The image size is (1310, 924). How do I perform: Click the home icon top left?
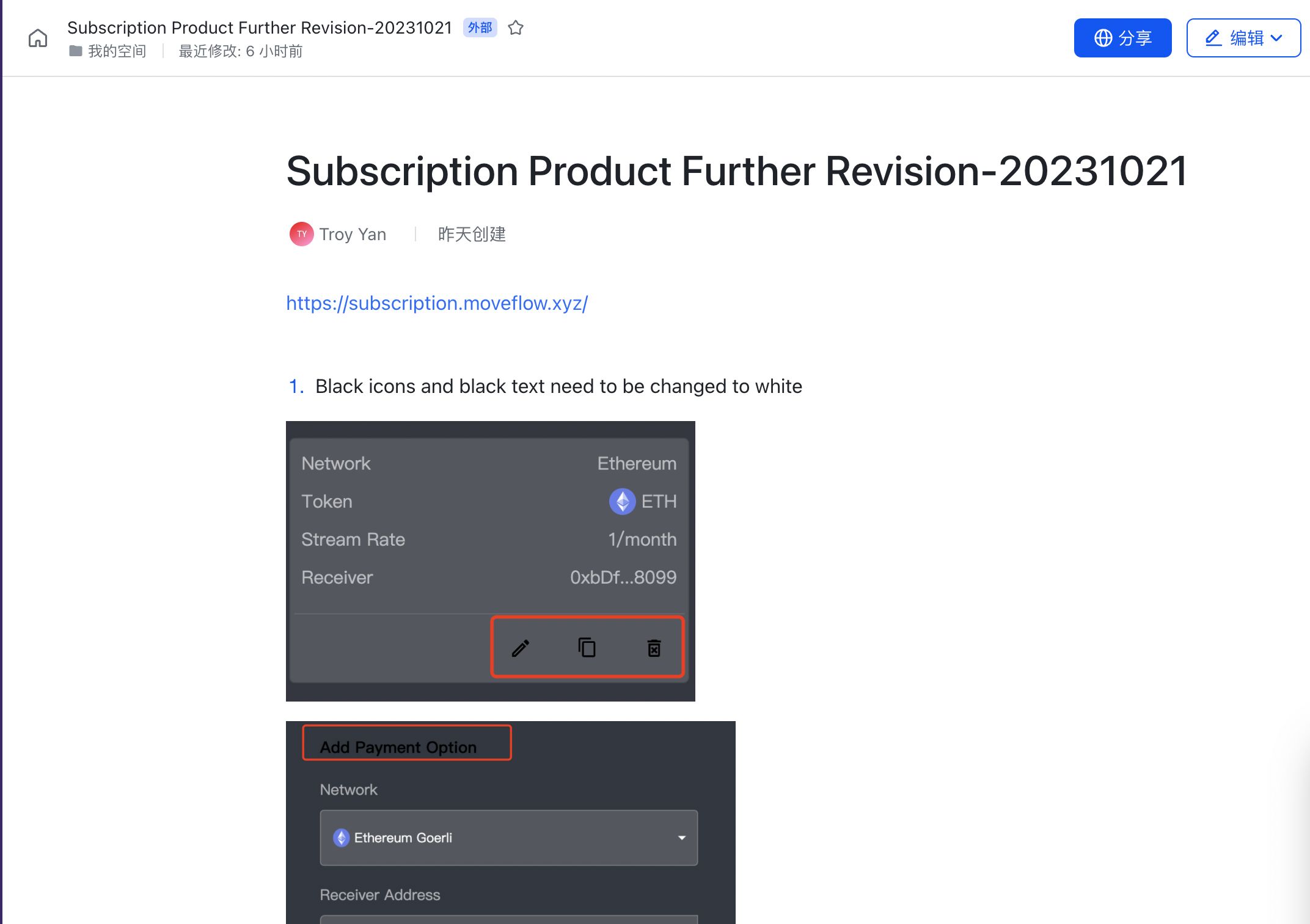tap(38, 37)
